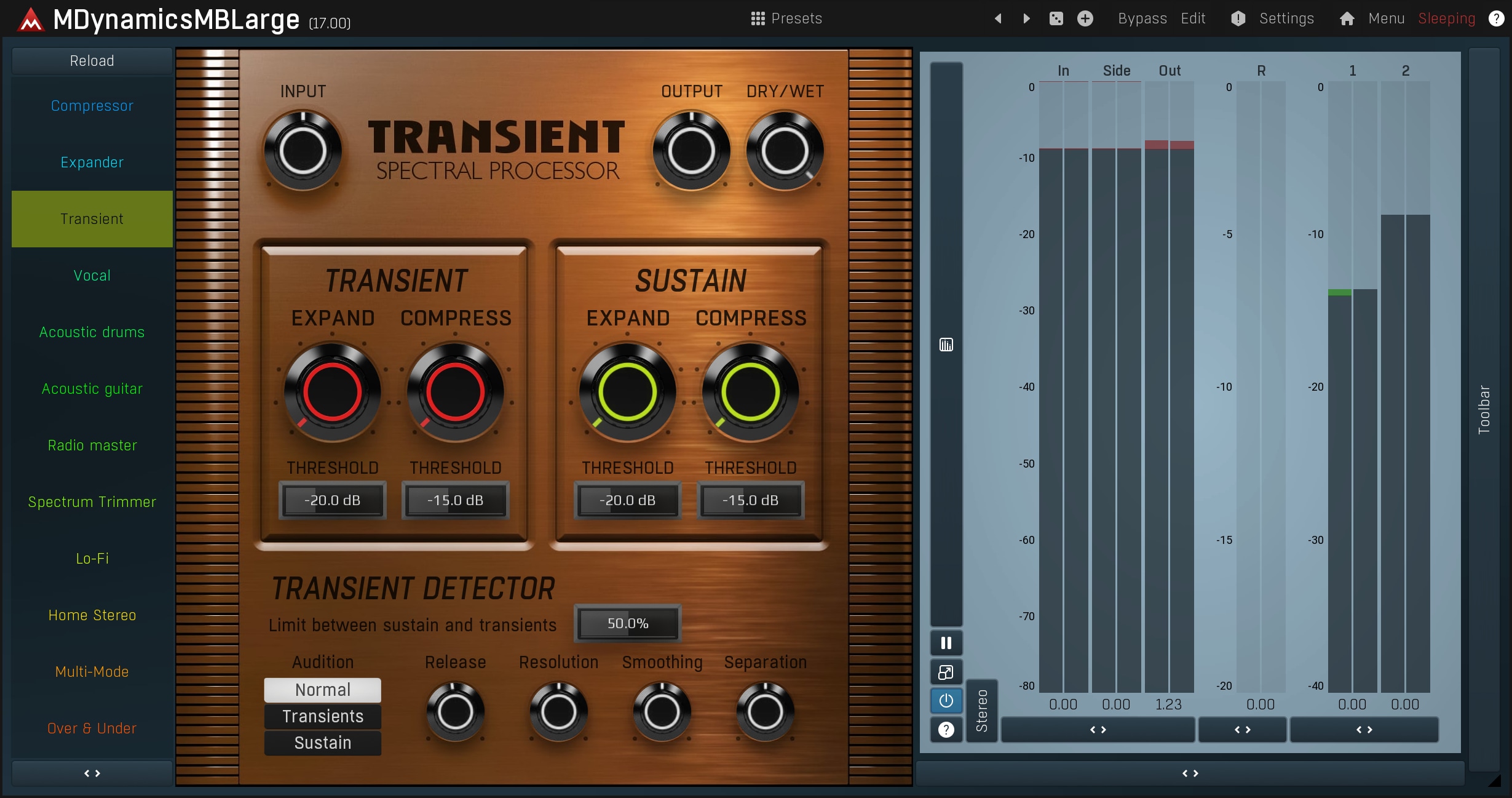Screen dimensions: 1512x798
Task: Click the meter view grid icon
Action: (946, 345)
